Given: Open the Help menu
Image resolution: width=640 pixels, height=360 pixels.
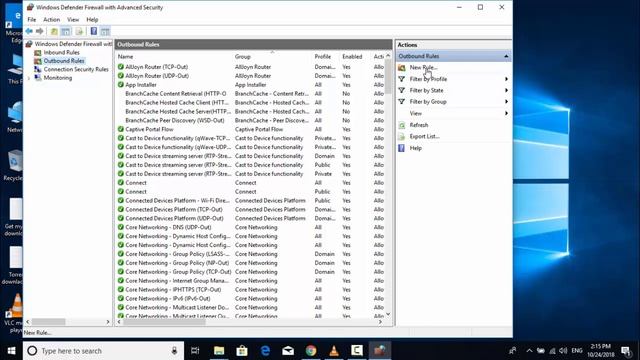Looking at the screenshot, I should coord(92,20).
